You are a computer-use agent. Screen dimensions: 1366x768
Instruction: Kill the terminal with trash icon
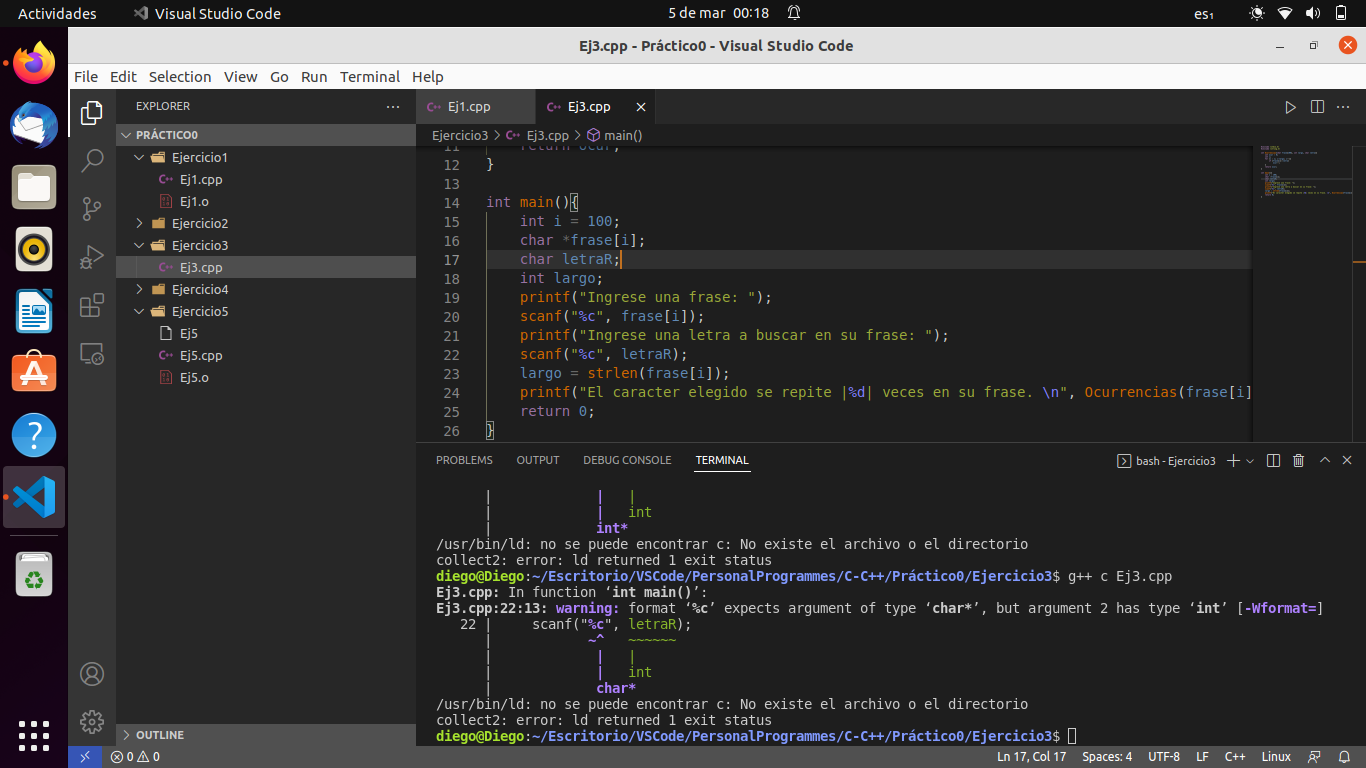click(1298, 460)
